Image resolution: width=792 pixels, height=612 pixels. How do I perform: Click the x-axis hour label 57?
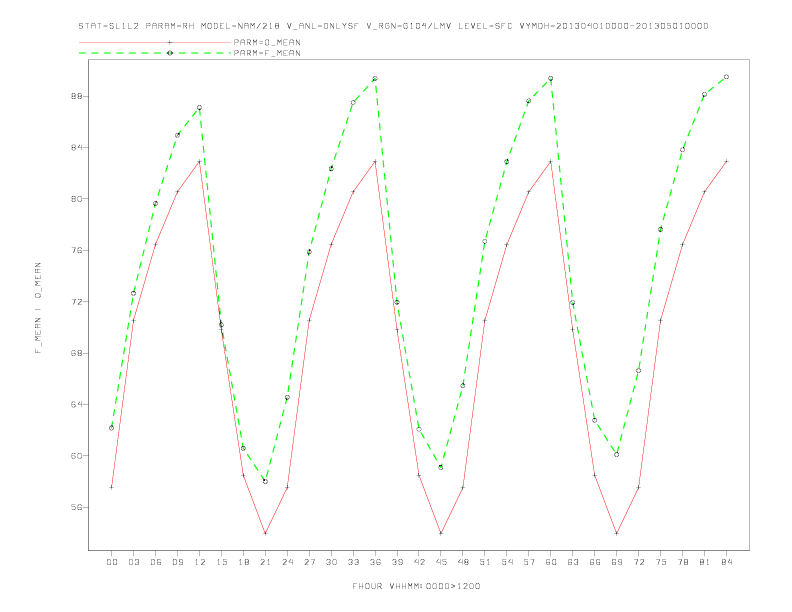529,562
